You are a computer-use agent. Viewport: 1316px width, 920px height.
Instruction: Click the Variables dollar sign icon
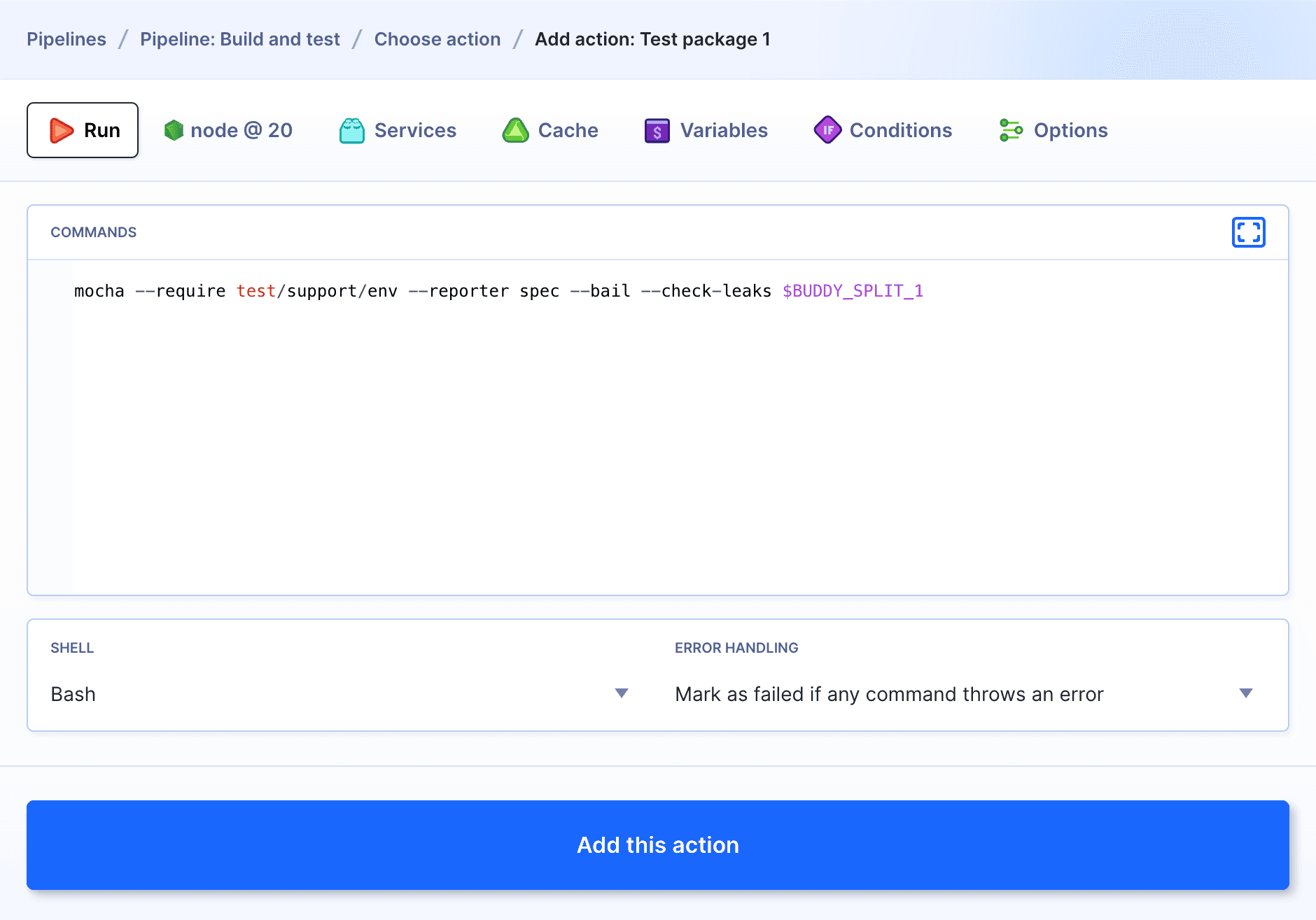click(x=657, y=130)
